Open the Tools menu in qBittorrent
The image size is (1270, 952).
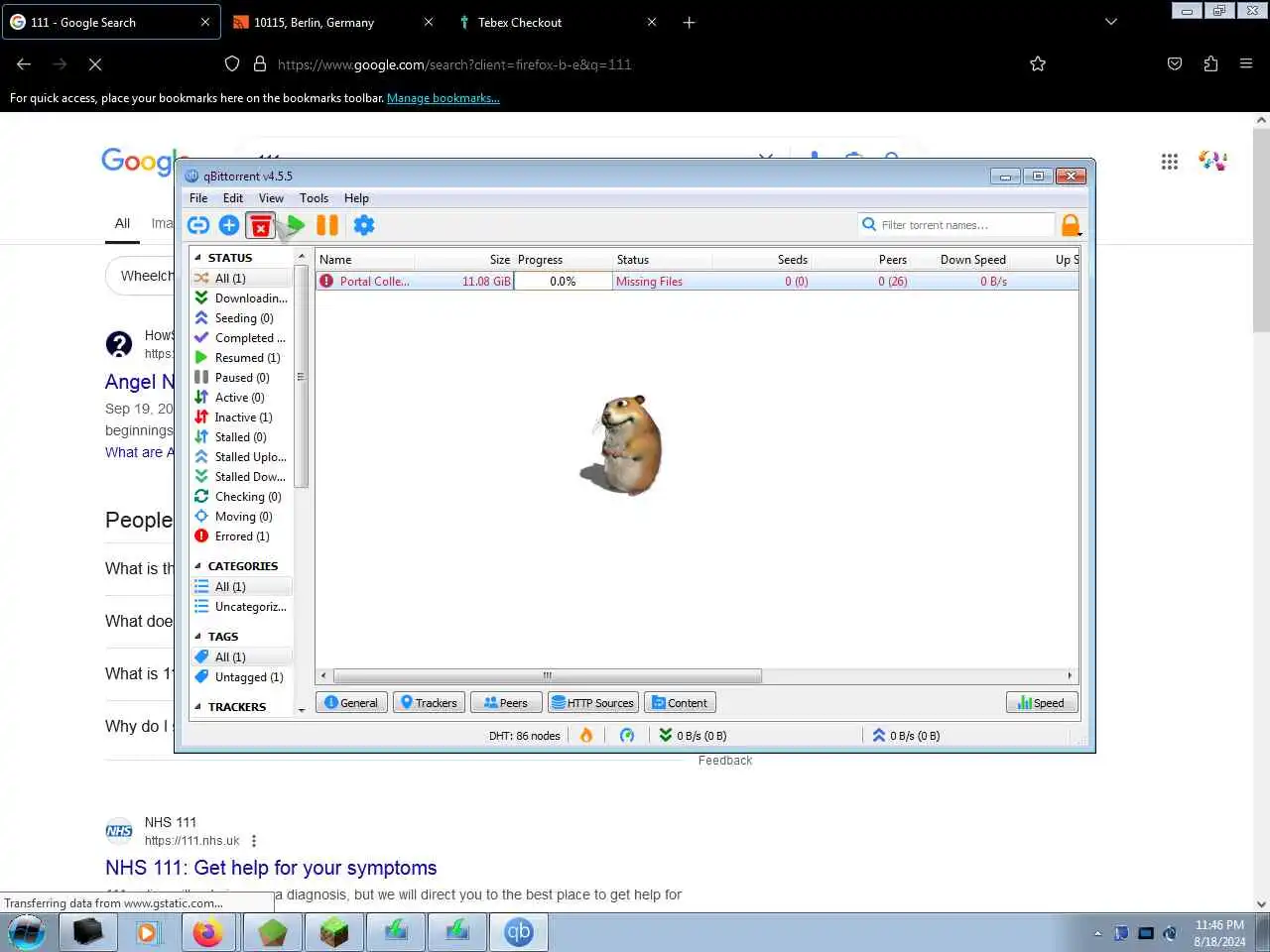coord(314,198)
